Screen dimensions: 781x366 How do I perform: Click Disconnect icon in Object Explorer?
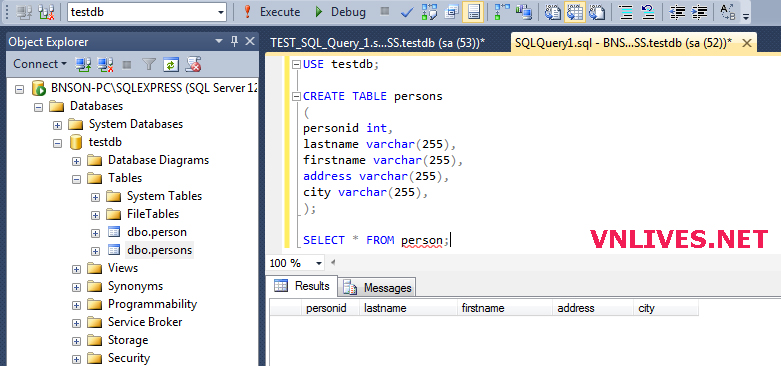[106, 64]
